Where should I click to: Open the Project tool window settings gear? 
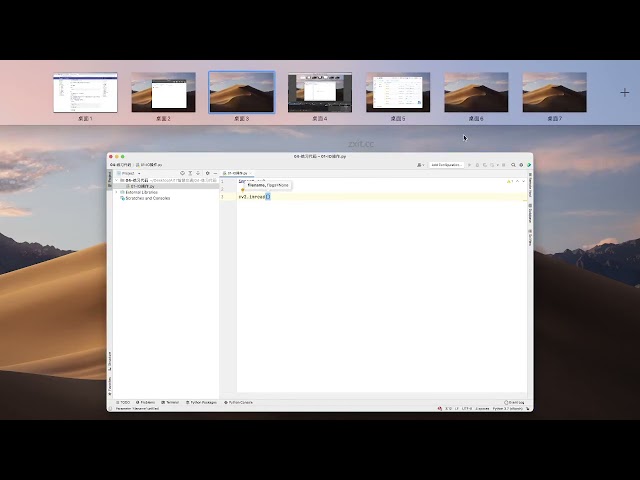click(207, 173)
